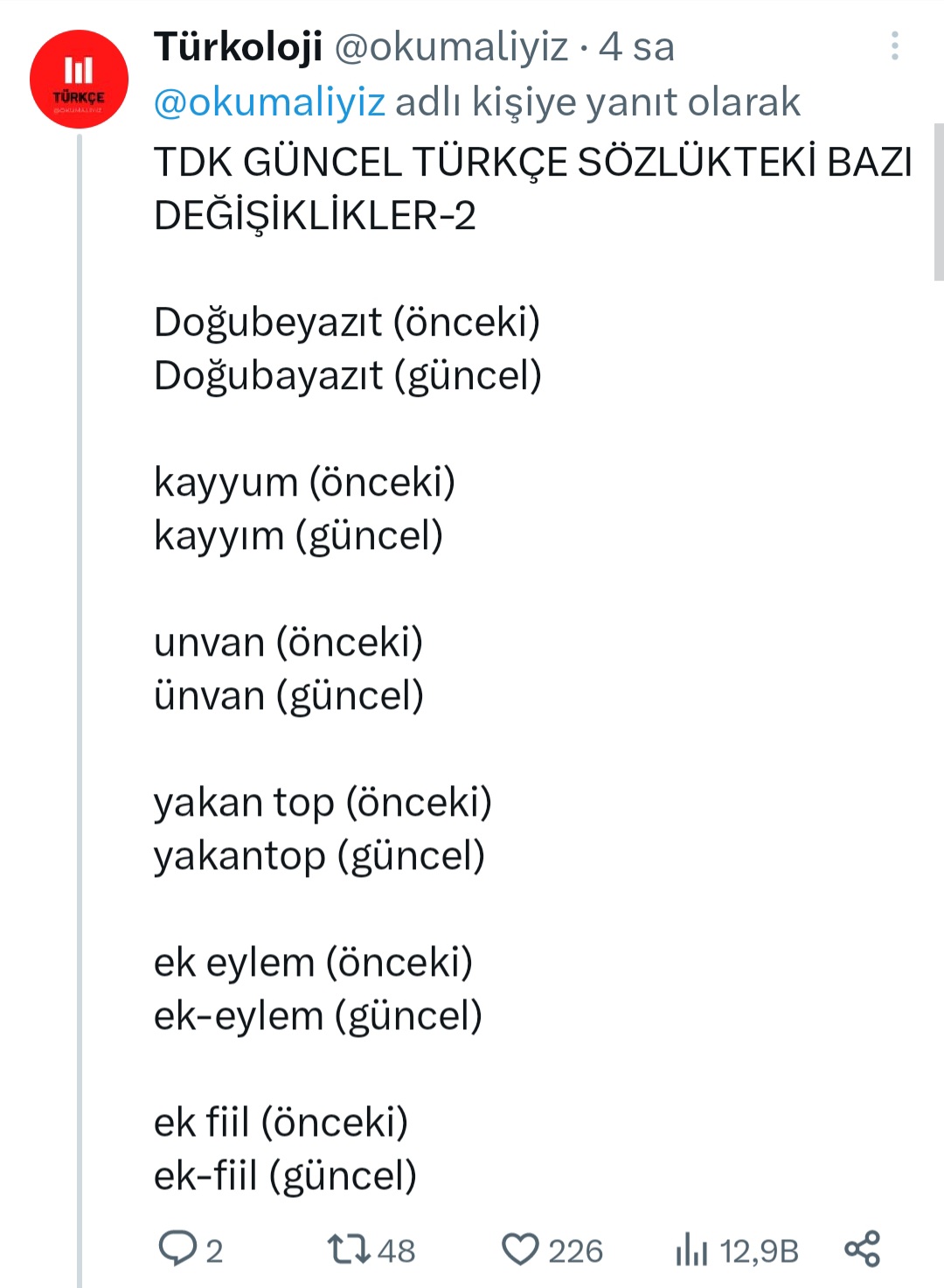
Task: Click the scrollbar on the right edge
Action: (939, 201)
